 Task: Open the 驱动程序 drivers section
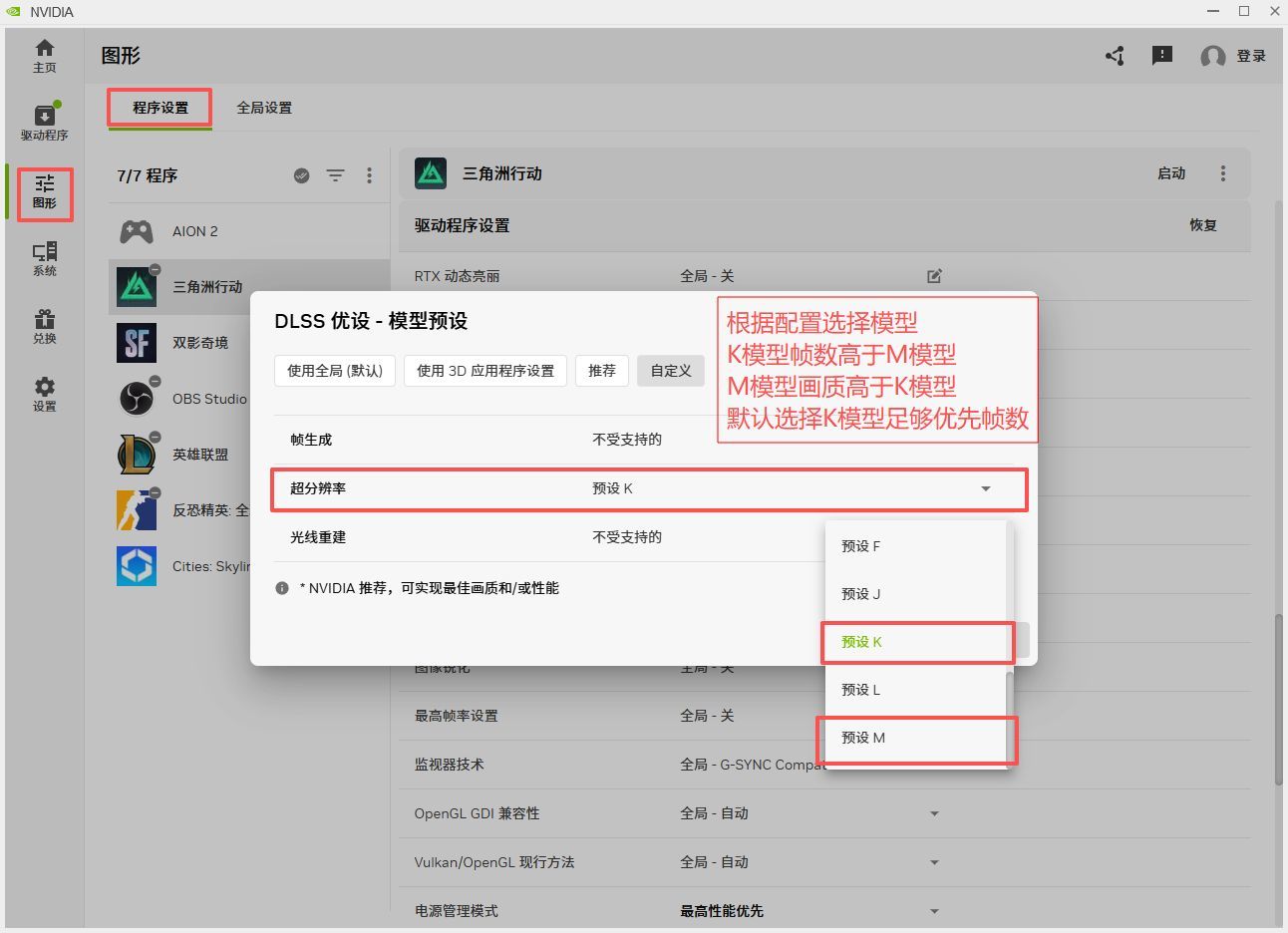[x=44, y=123]
